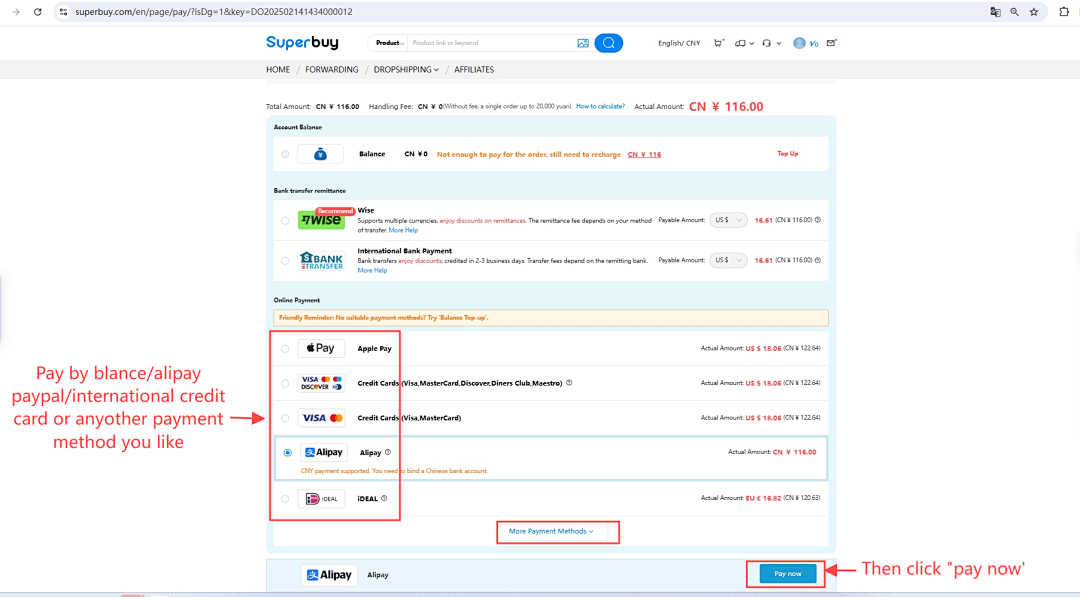Viewport: 1080px width, 597px height.
Task: Open the messages envelope icon
Action: [x=831, y=43]
